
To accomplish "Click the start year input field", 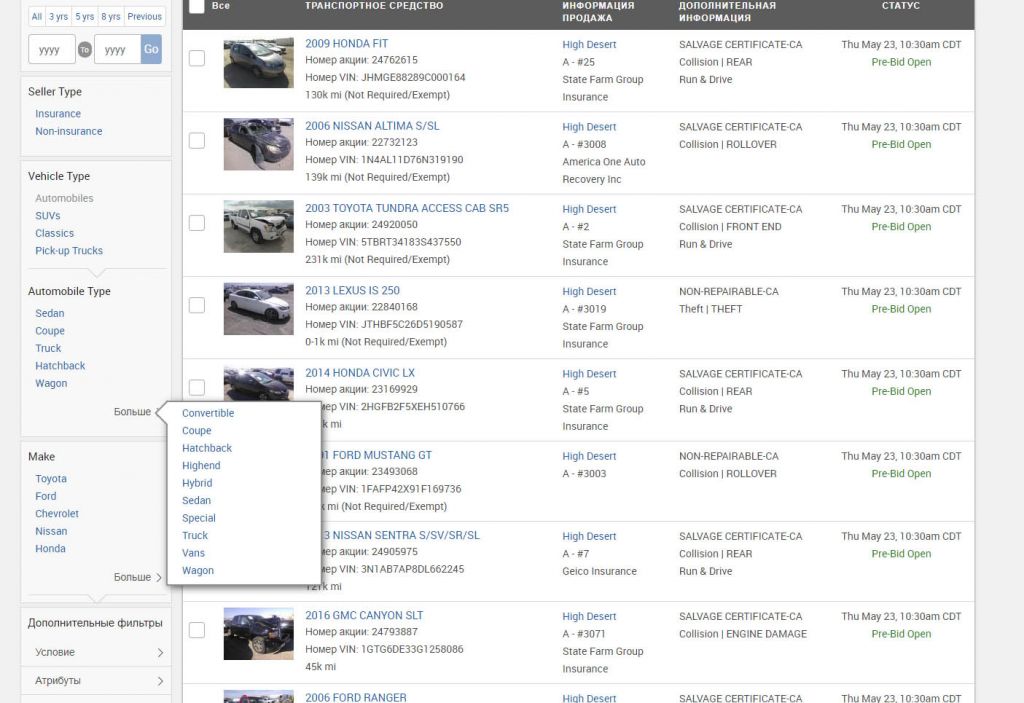I will pyautogui.click(x=52, y=49).
